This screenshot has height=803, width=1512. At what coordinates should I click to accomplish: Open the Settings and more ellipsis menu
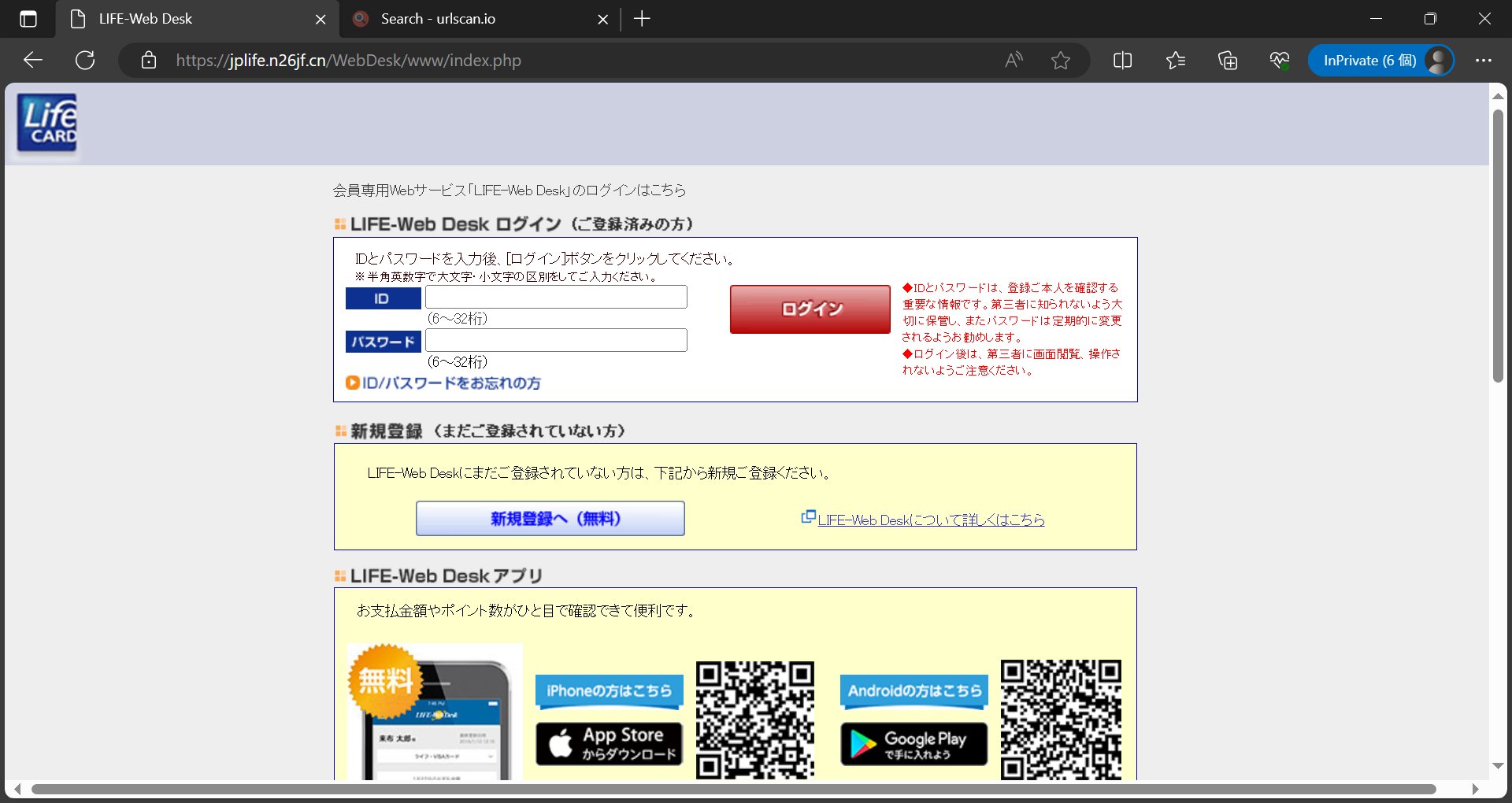click(1484, 60)
